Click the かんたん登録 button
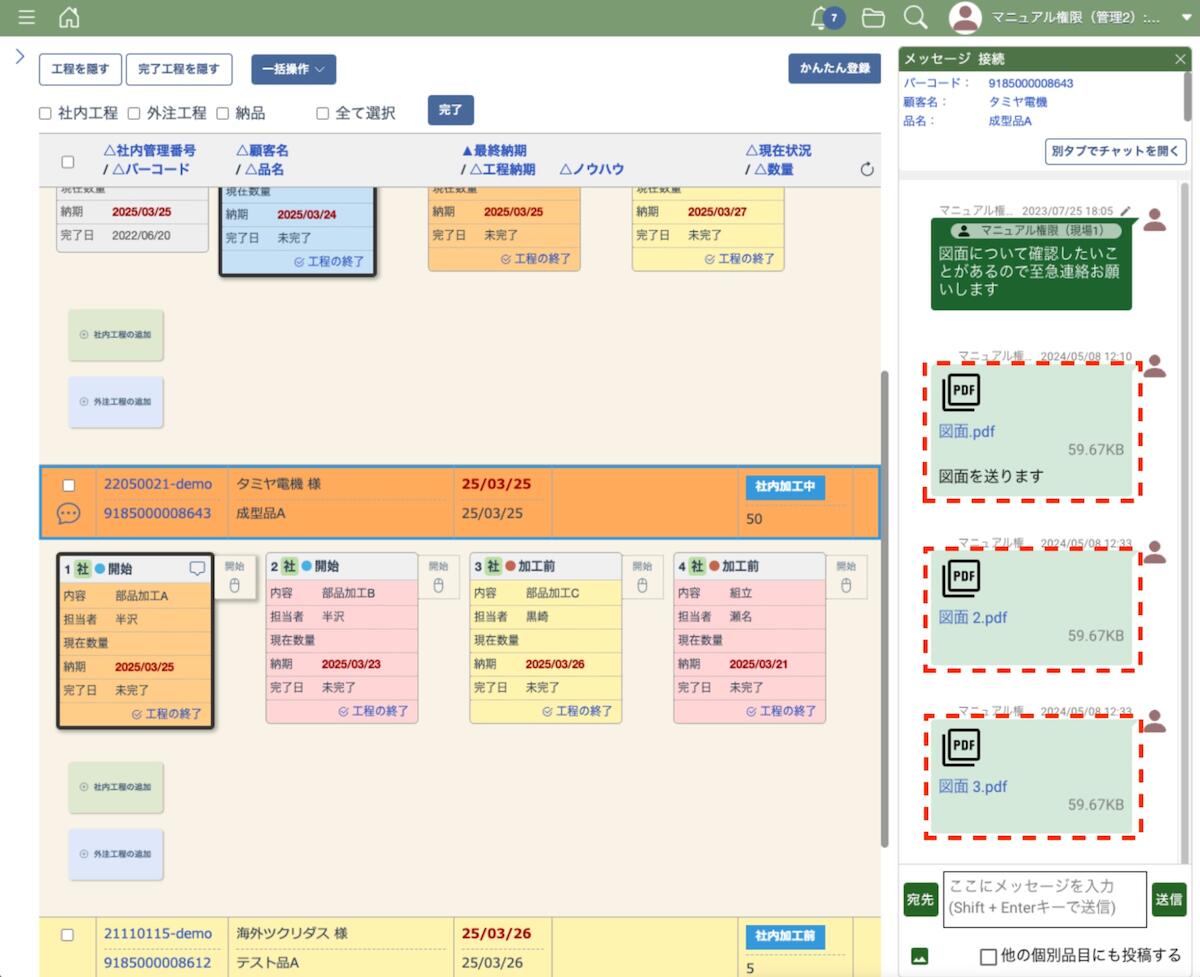The image size is (1200, 977). [834, 68]
